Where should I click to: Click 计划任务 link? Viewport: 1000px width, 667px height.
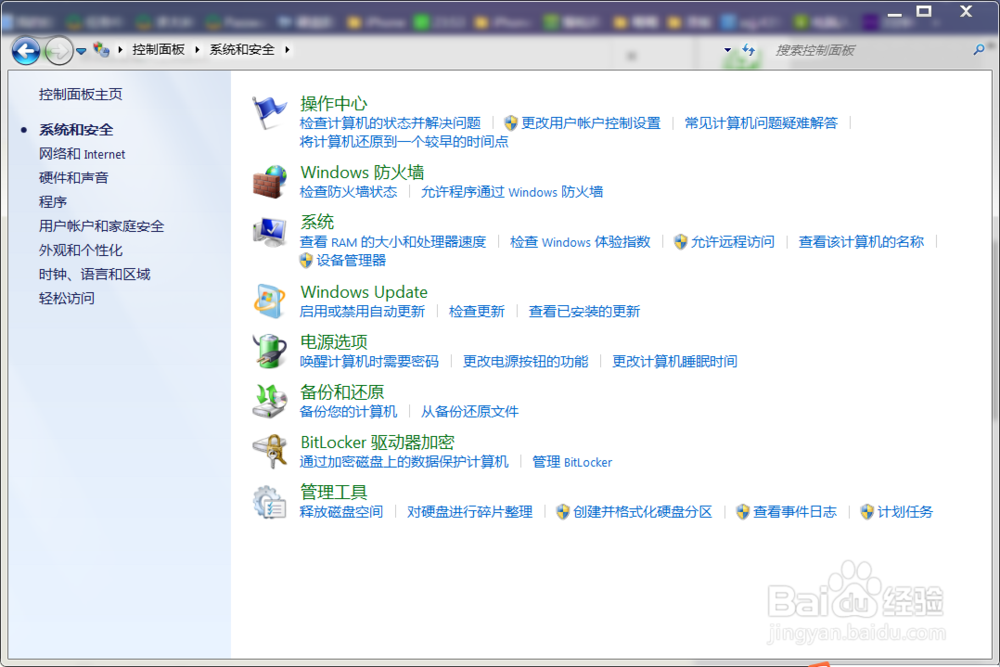coord(905,511)
